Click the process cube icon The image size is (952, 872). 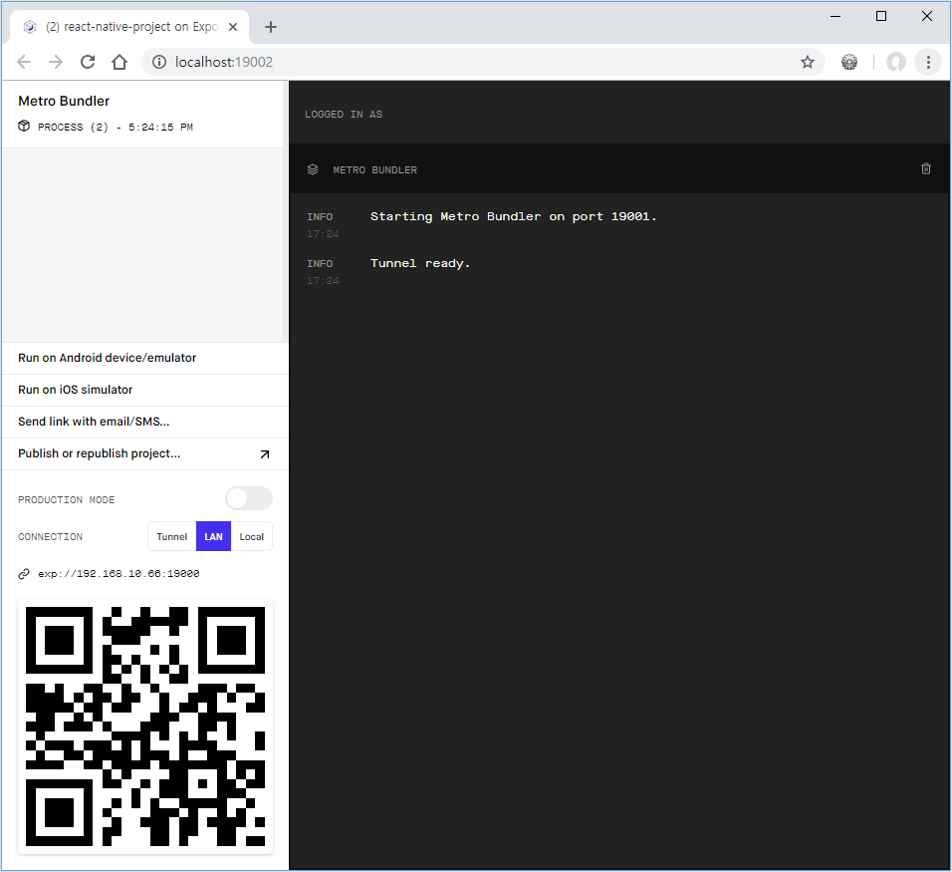pos(24,126)
